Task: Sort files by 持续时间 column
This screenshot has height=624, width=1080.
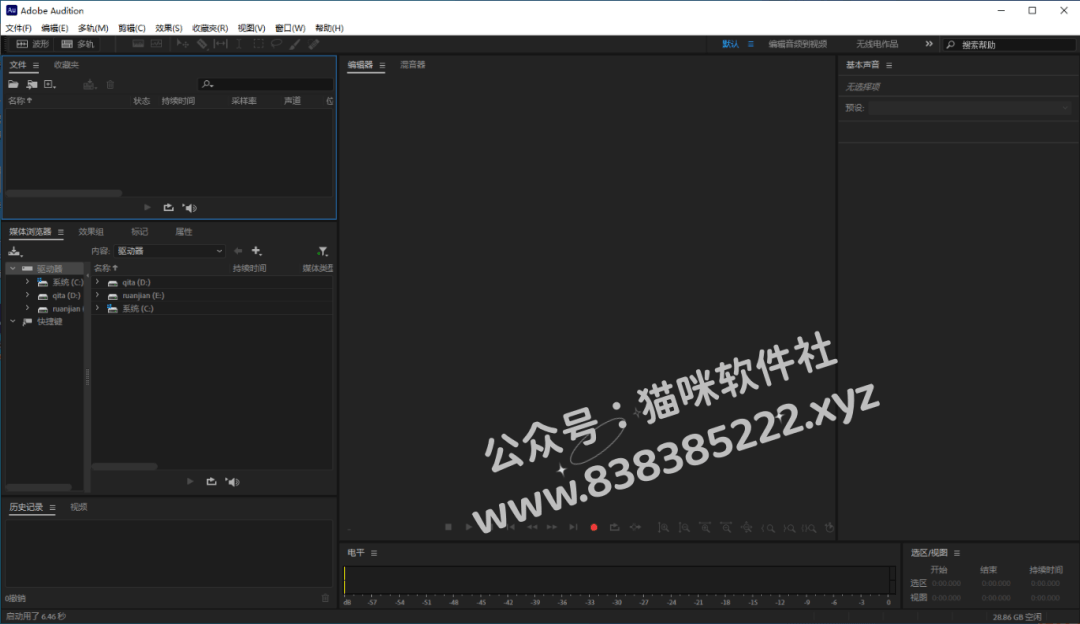Action: [178, 101]
